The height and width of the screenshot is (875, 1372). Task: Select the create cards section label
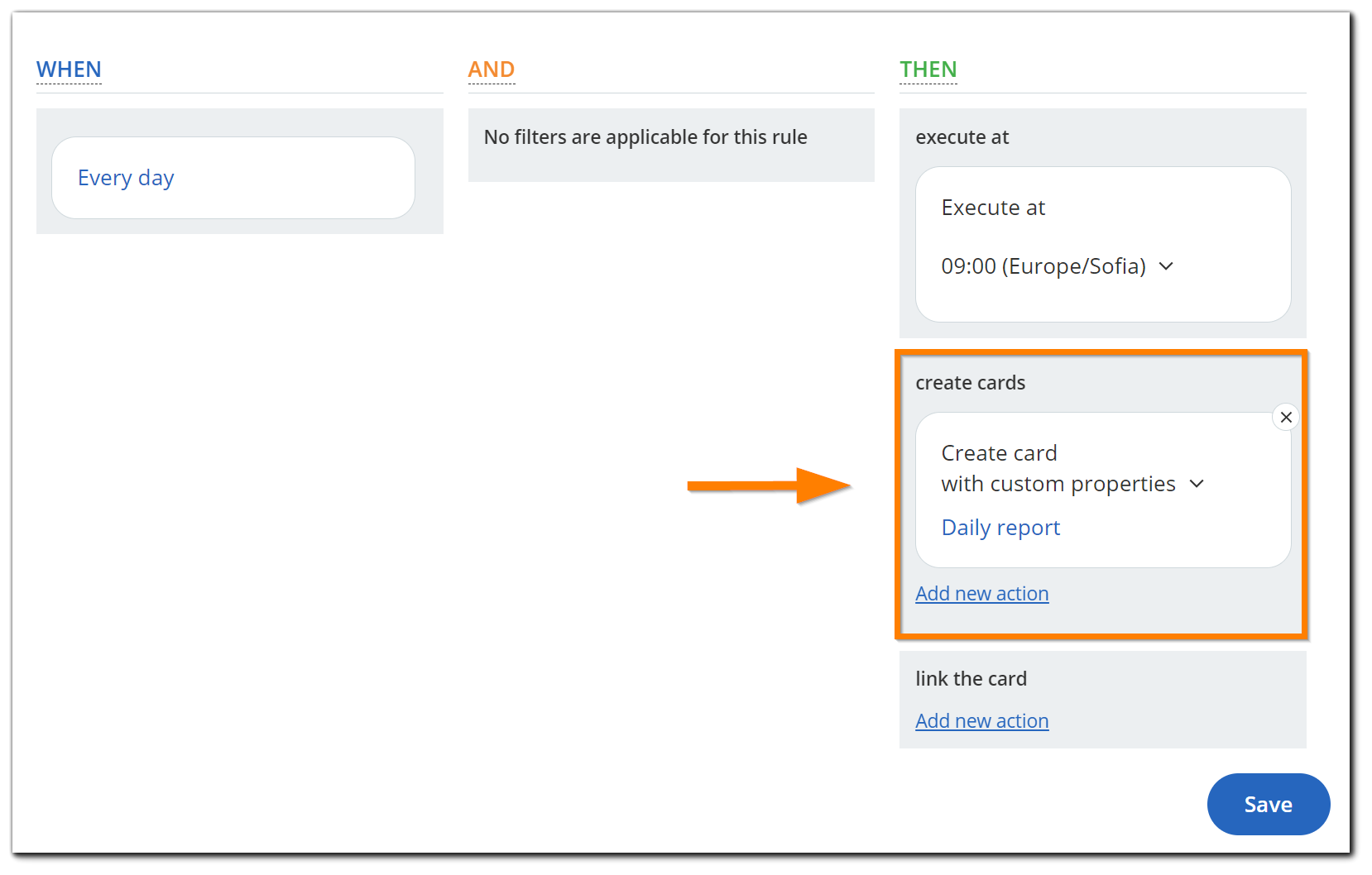click(970, 383)
